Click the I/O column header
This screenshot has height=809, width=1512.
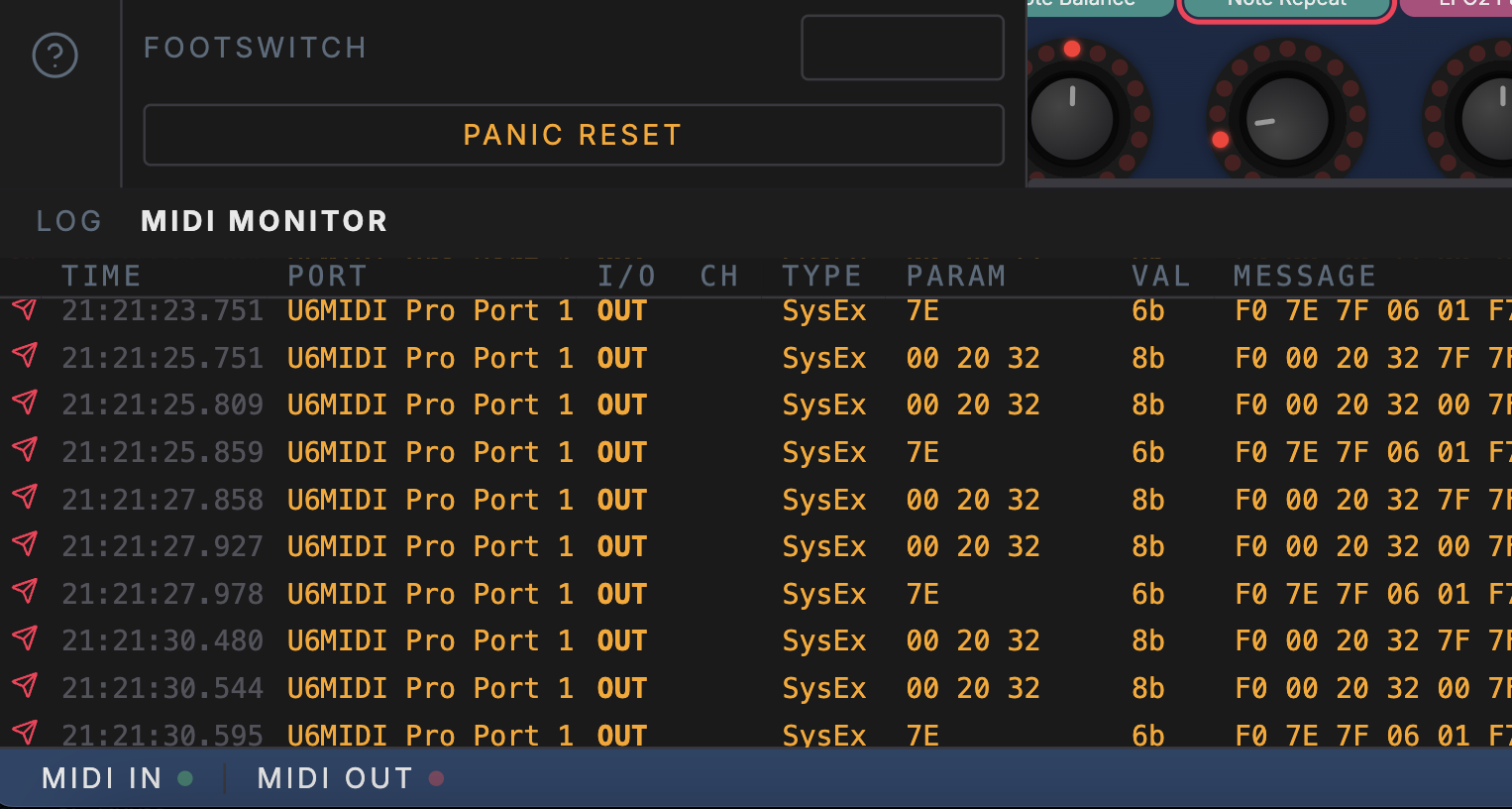(x=626, y=276)
